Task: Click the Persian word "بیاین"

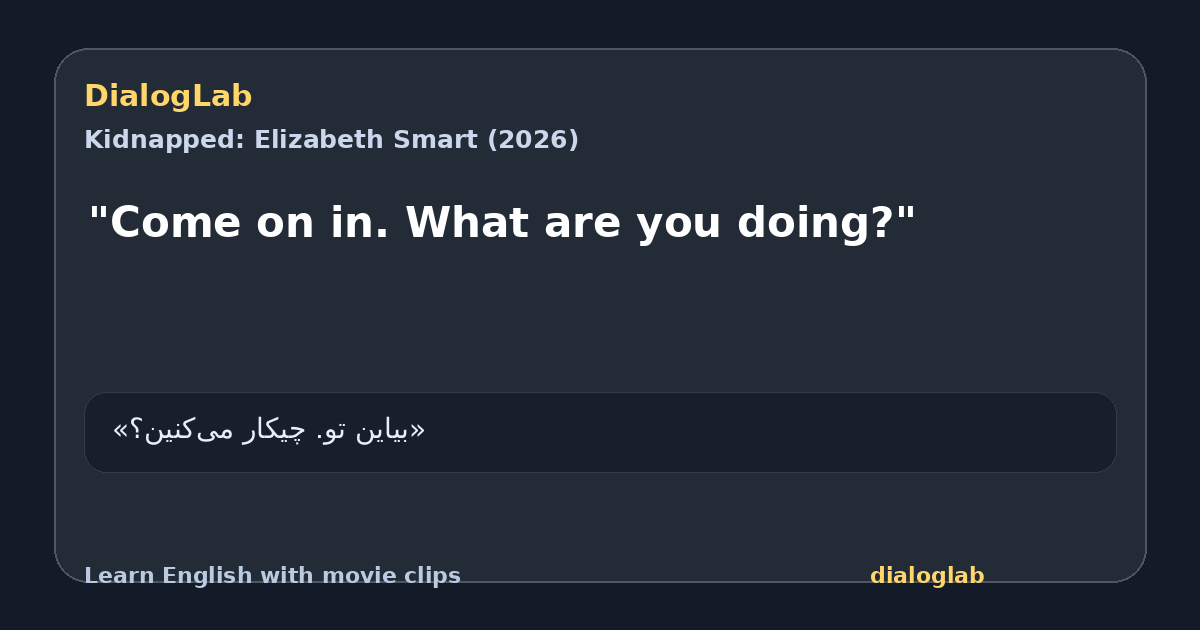Action: click(384, 431)
